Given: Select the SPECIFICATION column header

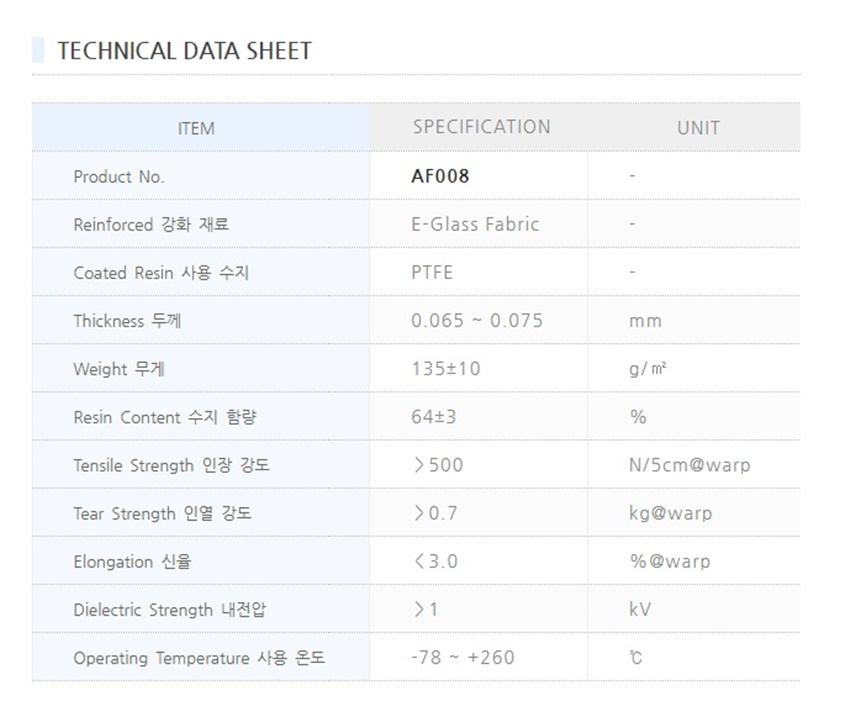Looking at the screenshot, I should click(481, 127).
